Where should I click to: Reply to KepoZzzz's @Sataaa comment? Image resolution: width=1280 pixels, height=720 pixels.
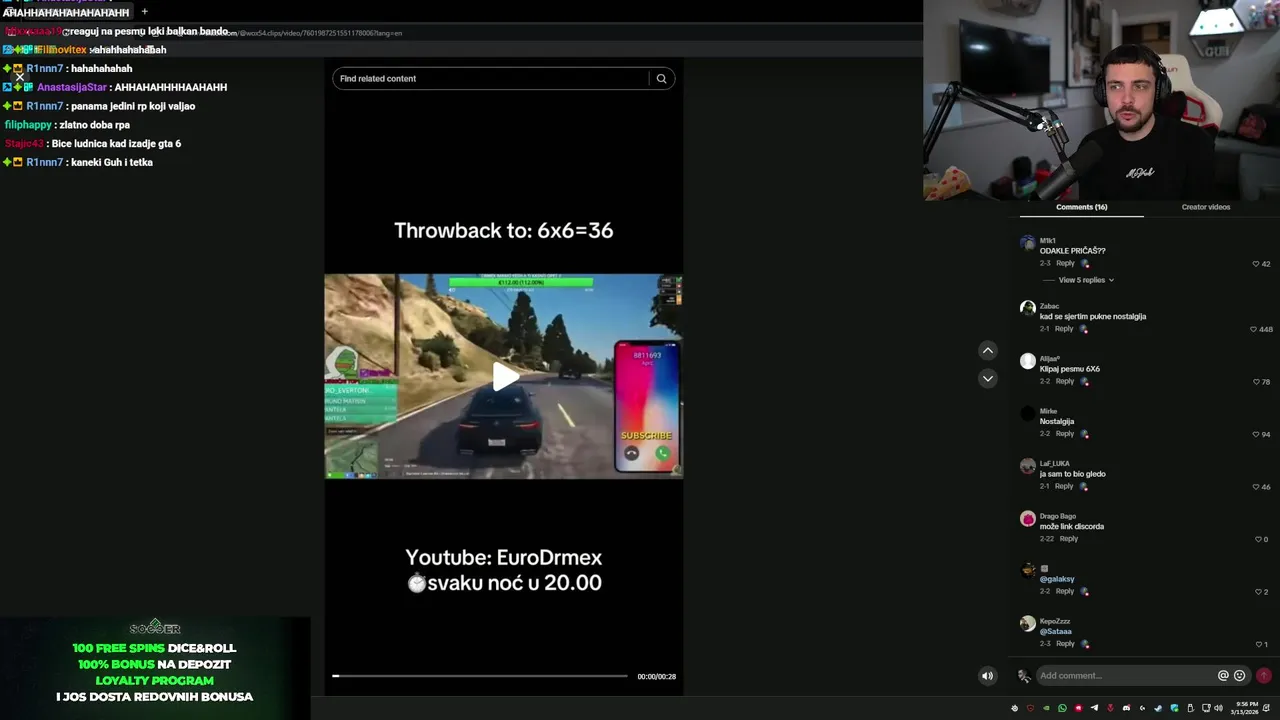[1065, 644]
